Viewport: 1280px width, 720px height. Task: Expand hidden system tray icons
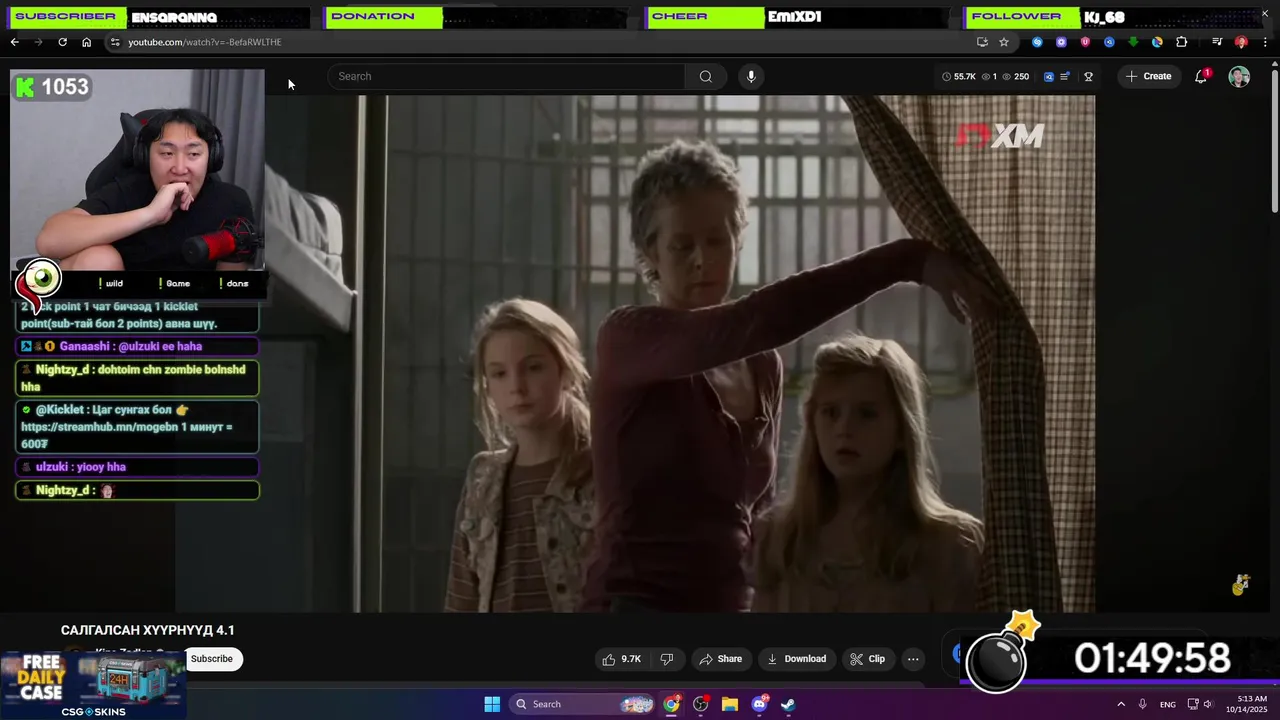(1120, 704)
